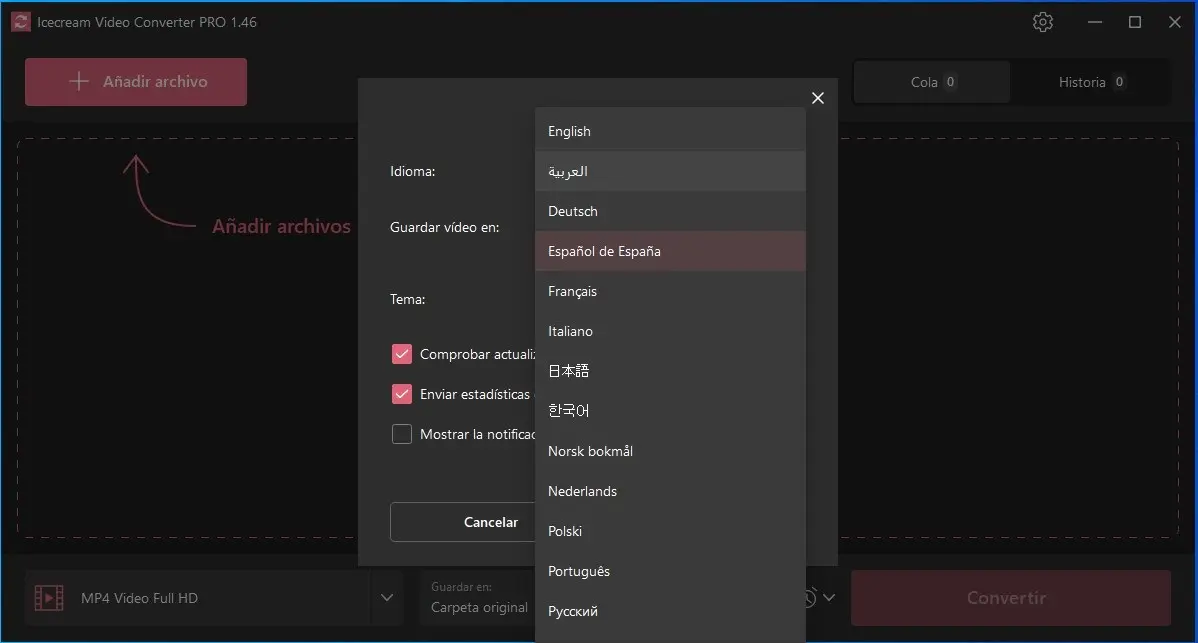Screen dimensions: 1198x643
Task: Open the chevron next to the clock icon
Action: coord(829,598)
